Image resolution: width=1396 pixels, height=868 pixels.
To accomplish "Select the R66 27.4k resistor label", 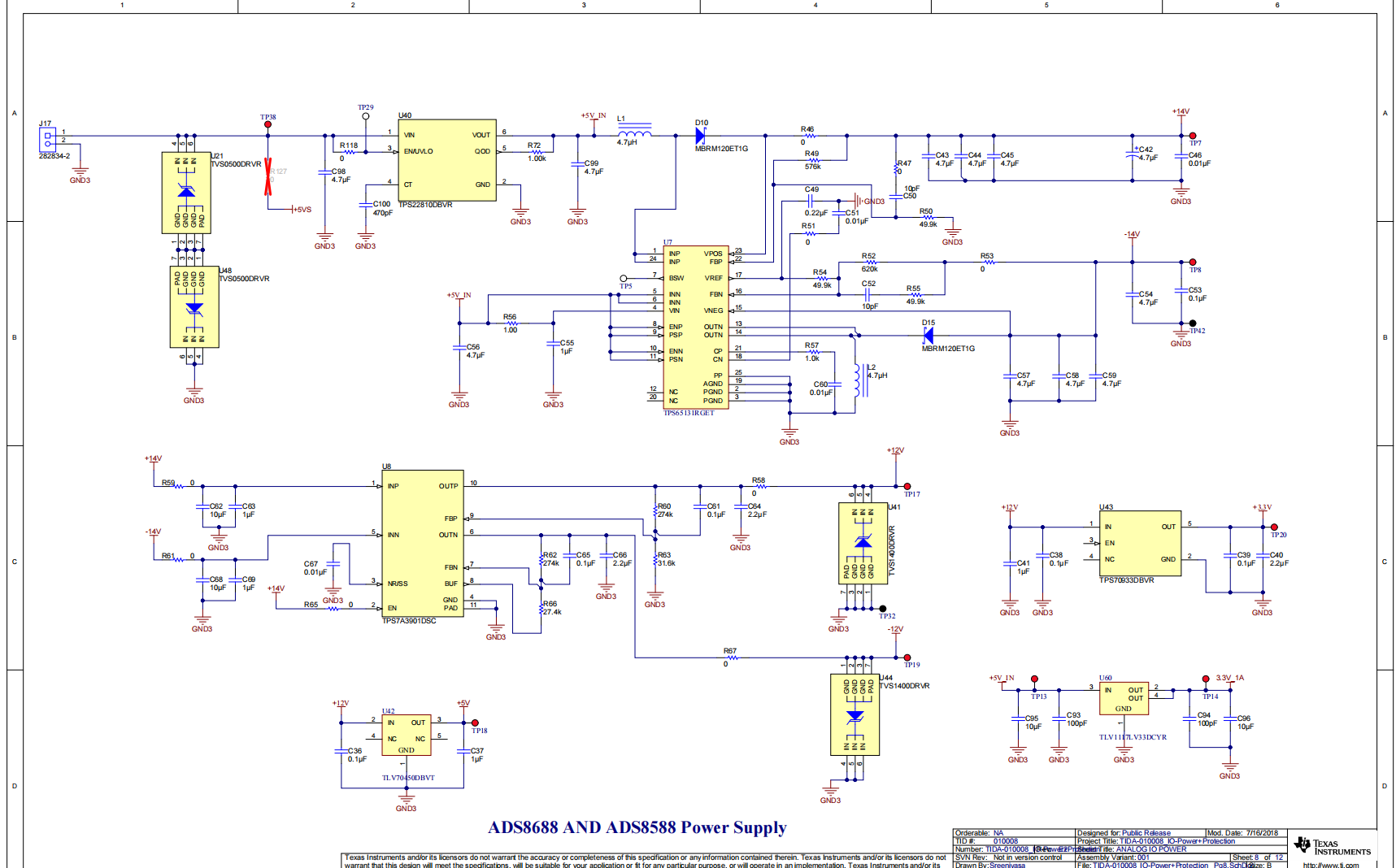I will pyautogui.click(x=552, y=608).
